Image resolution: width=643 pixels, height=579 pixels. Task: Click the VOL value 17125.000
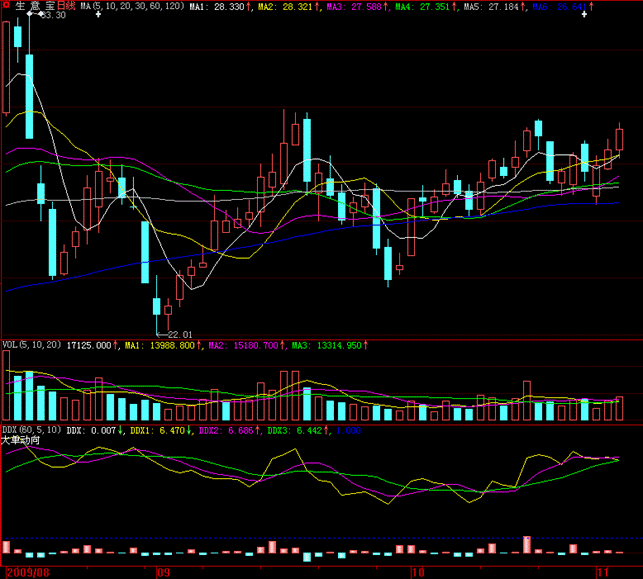click(88, 345)
